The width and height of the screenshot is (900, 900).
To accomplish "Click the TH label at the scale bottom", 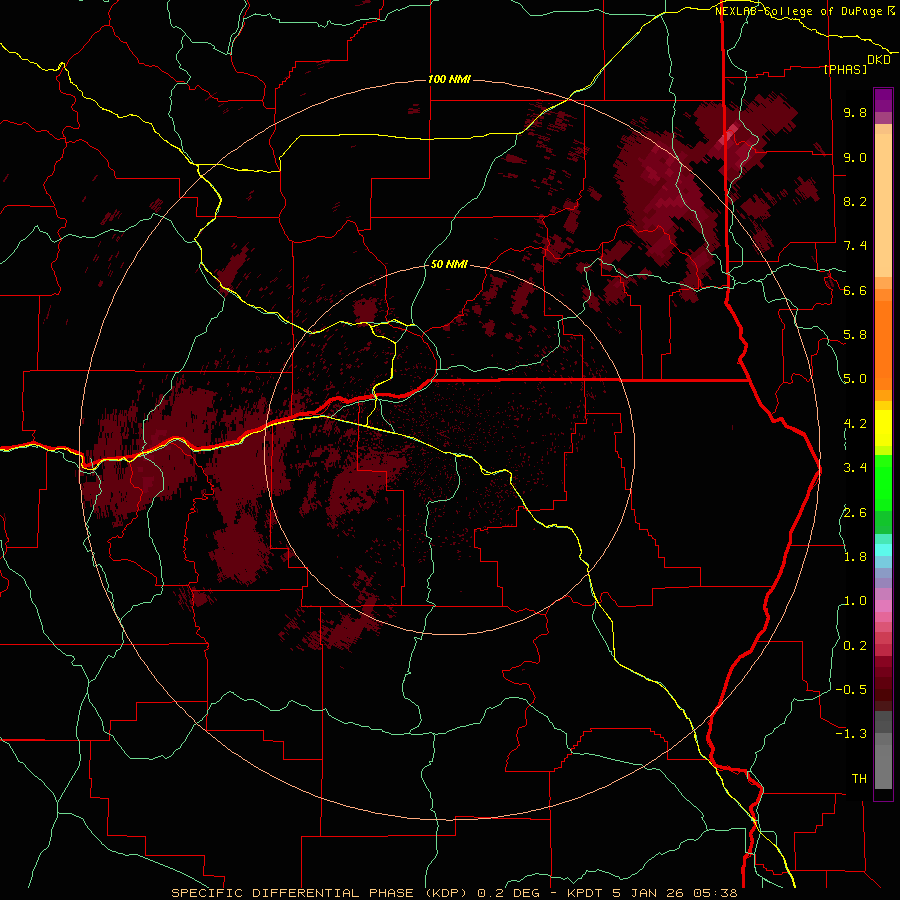I will (859, 779).
